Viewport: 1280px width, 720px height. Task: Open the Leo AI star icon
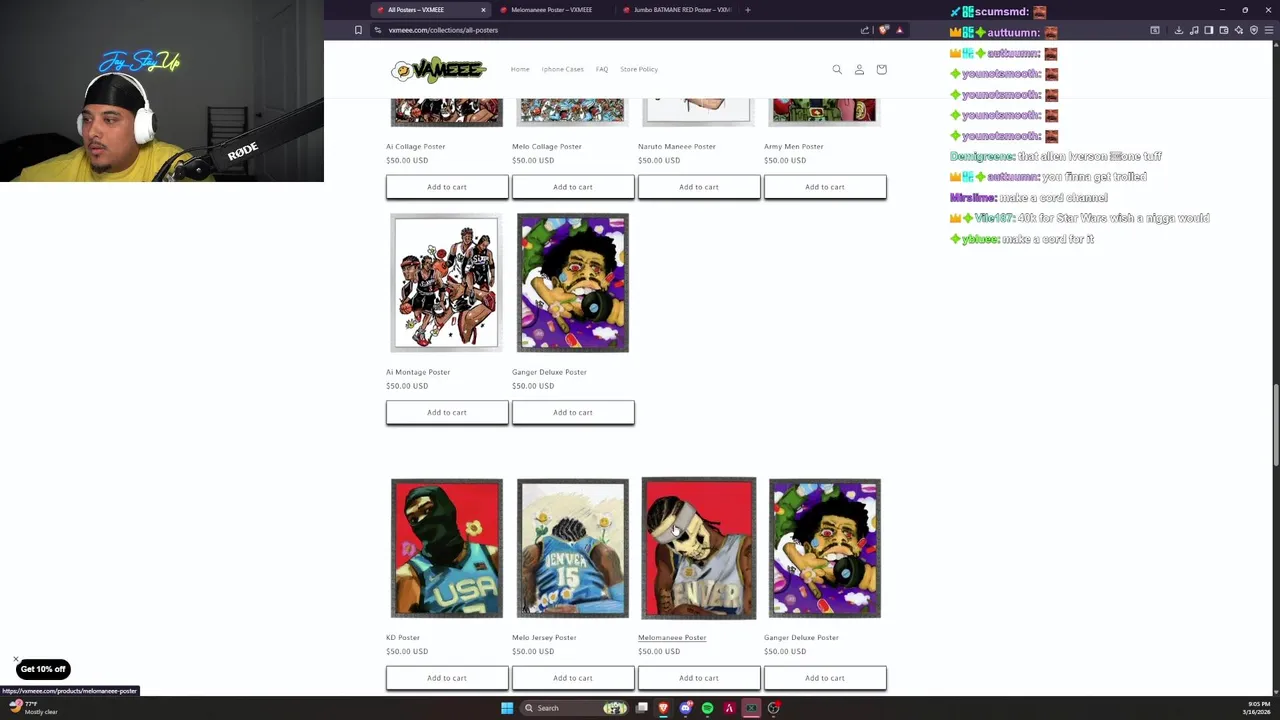click(1239, 30)
